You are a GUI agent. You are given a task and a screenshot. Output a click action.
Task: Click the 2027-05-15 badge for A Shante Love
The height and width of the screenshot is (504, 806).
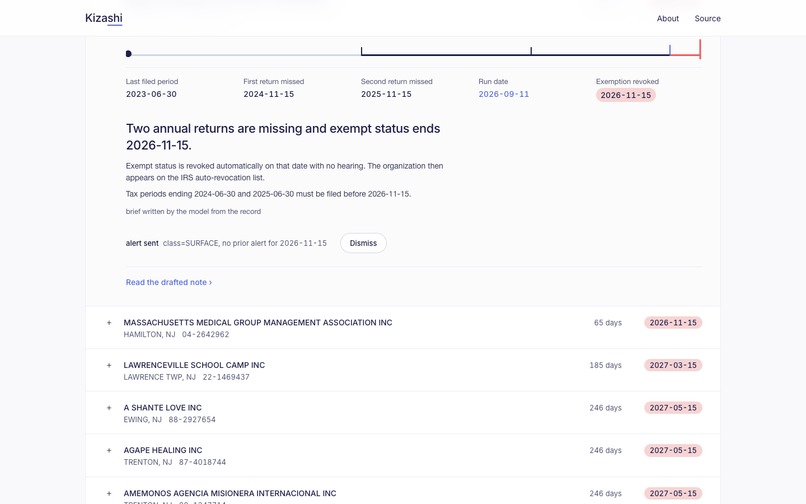coord(673,408)
